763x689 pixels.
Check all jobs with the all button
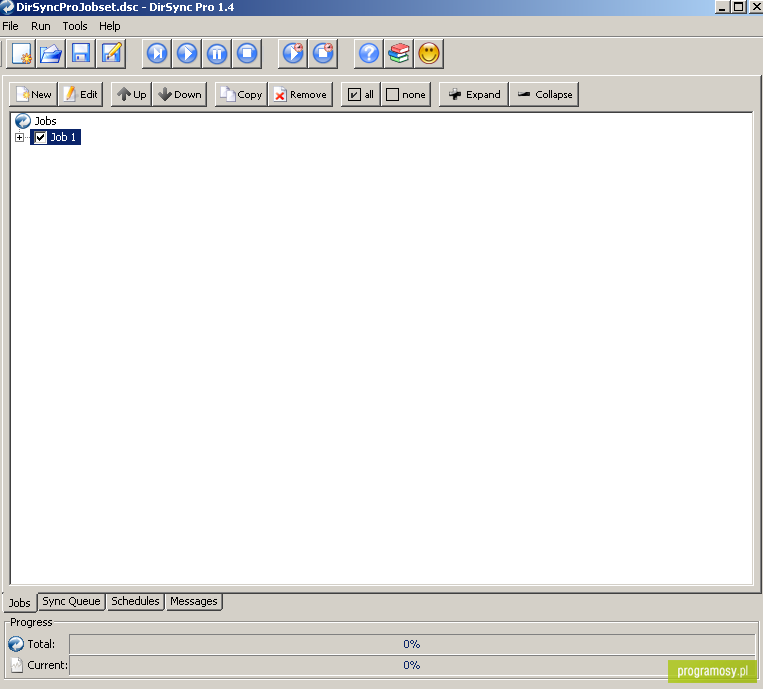click(361, 94)
